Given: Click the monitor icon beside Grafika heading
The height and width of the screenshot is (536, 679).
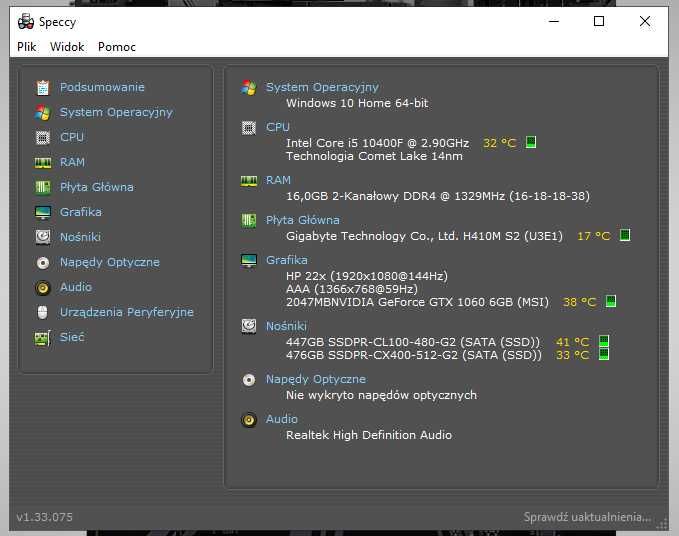Looking at the screenshot, I should pos(249,261).
